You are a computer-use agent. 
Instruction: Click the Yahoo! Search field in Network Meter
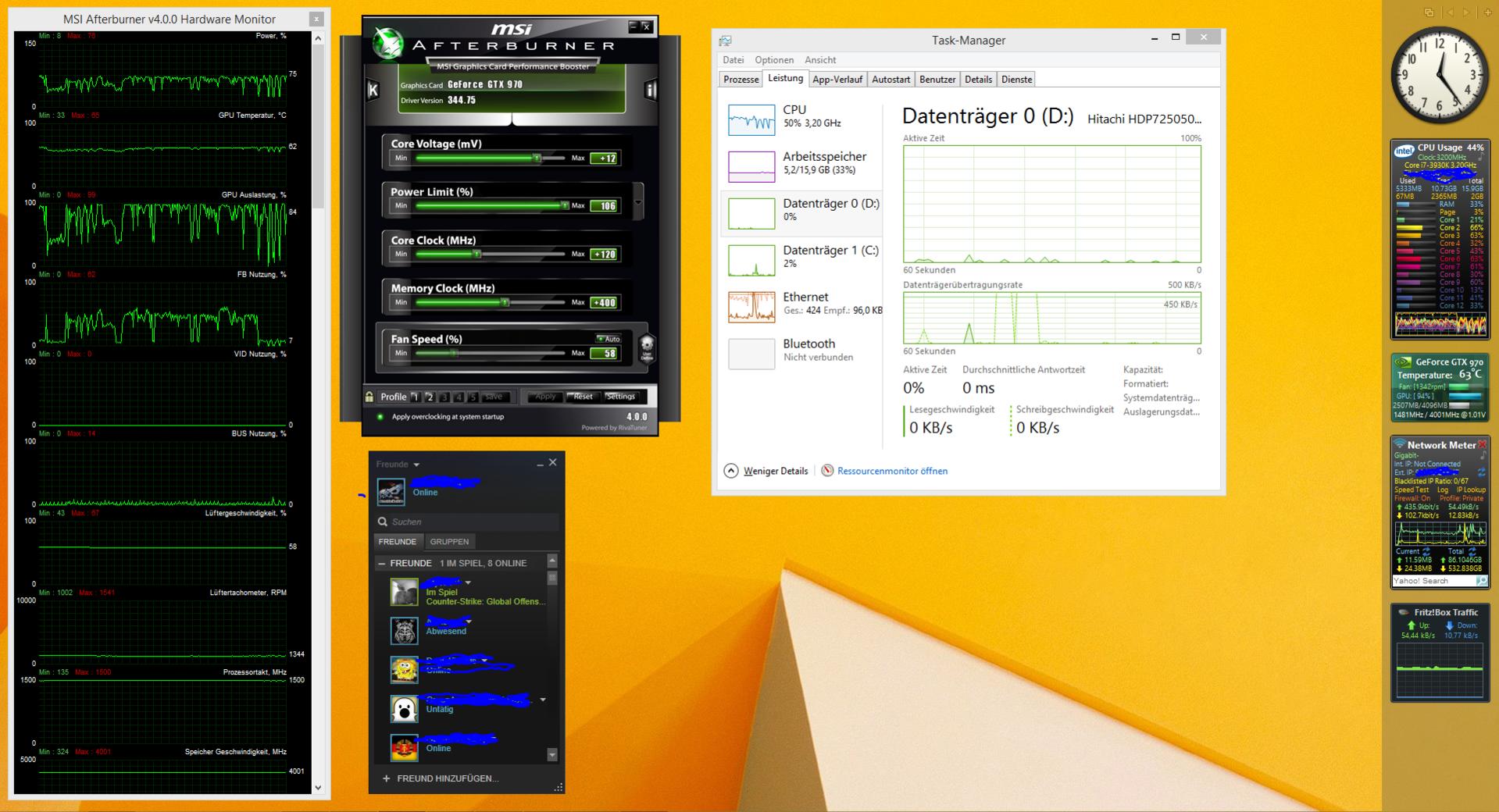[x=1433, y=581]
